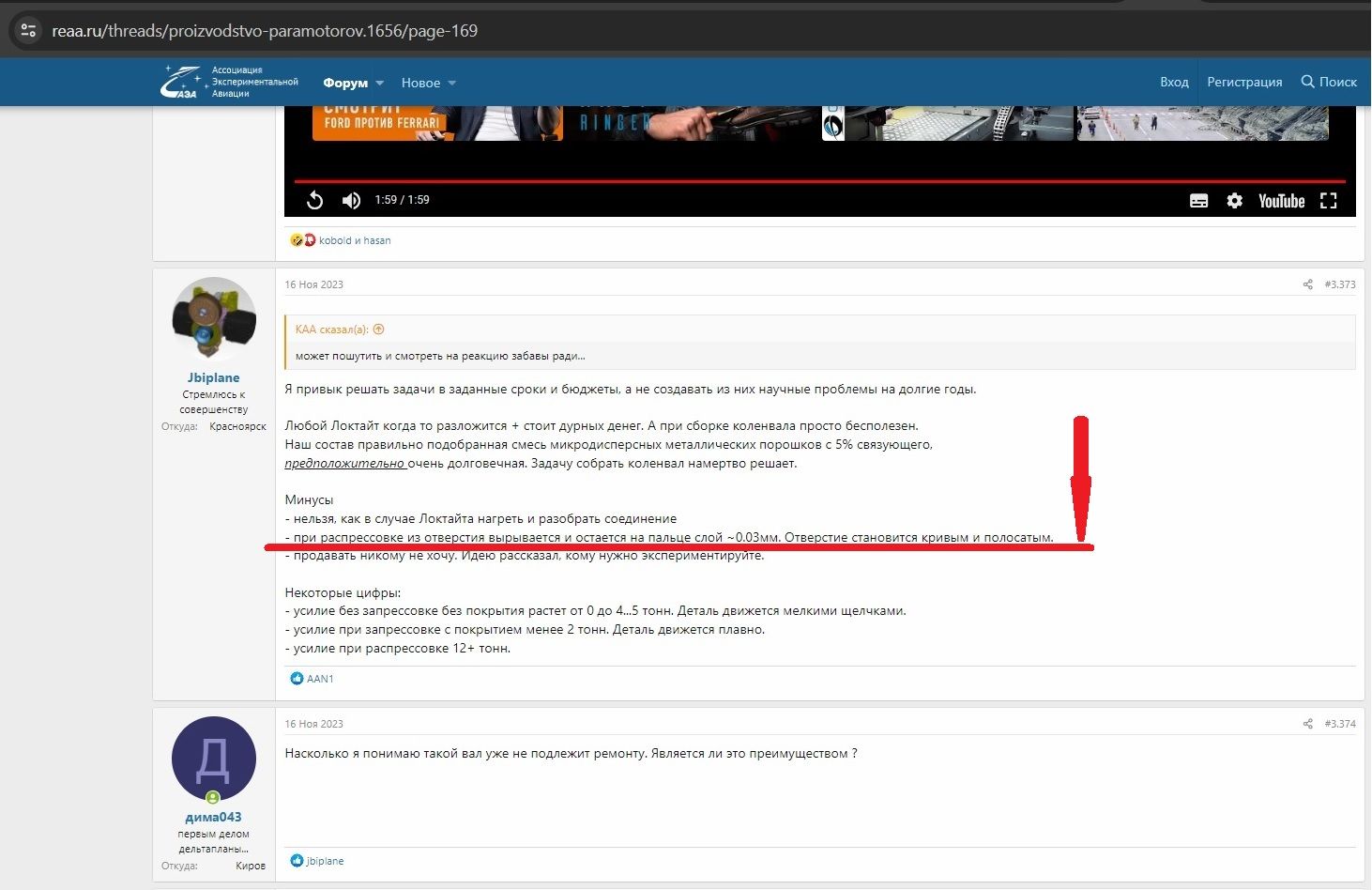
Task: Replay the YouTube video
Action: tap(314, 200)
